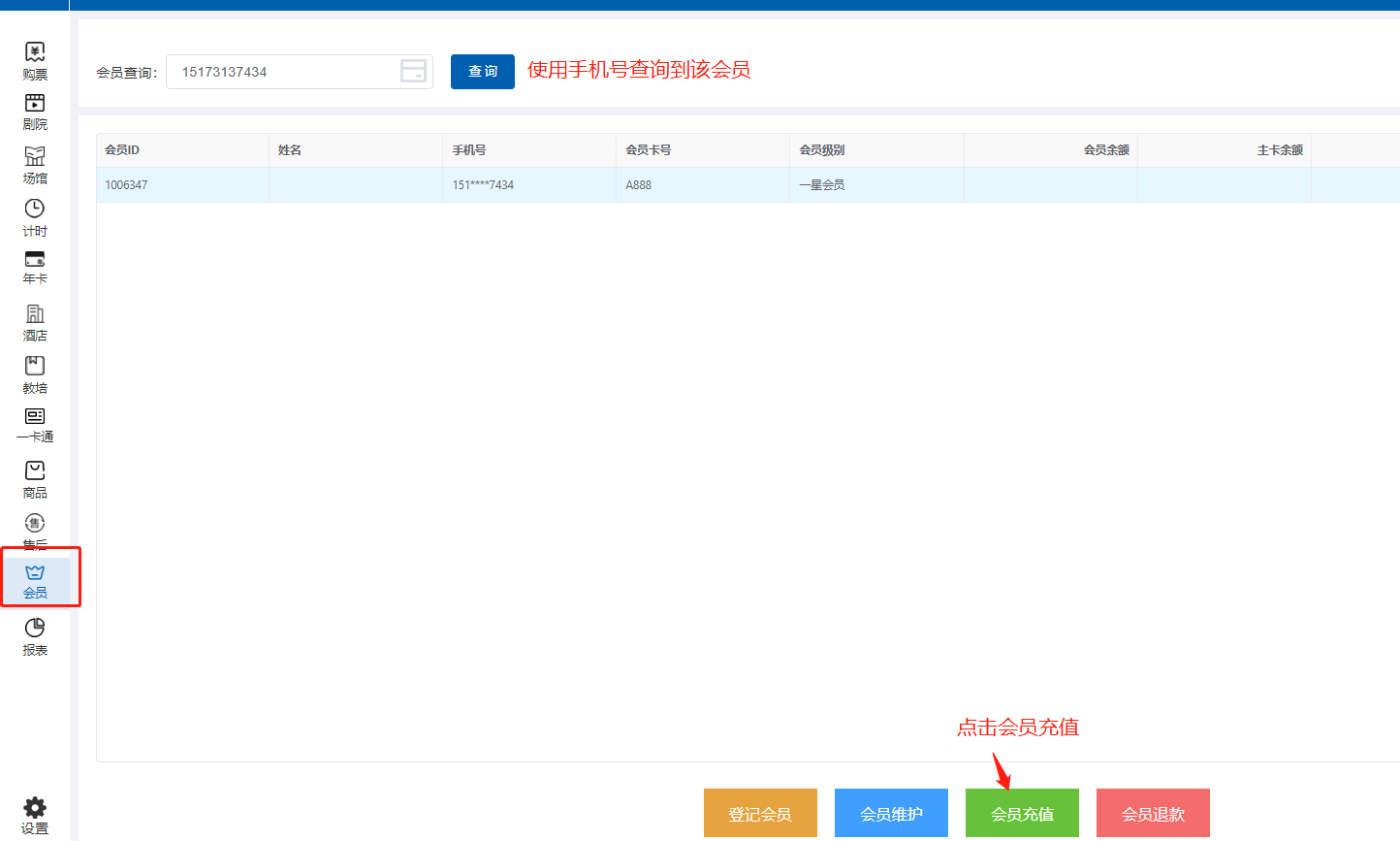Click the orange 登记会员 register button

click(760, 813)
